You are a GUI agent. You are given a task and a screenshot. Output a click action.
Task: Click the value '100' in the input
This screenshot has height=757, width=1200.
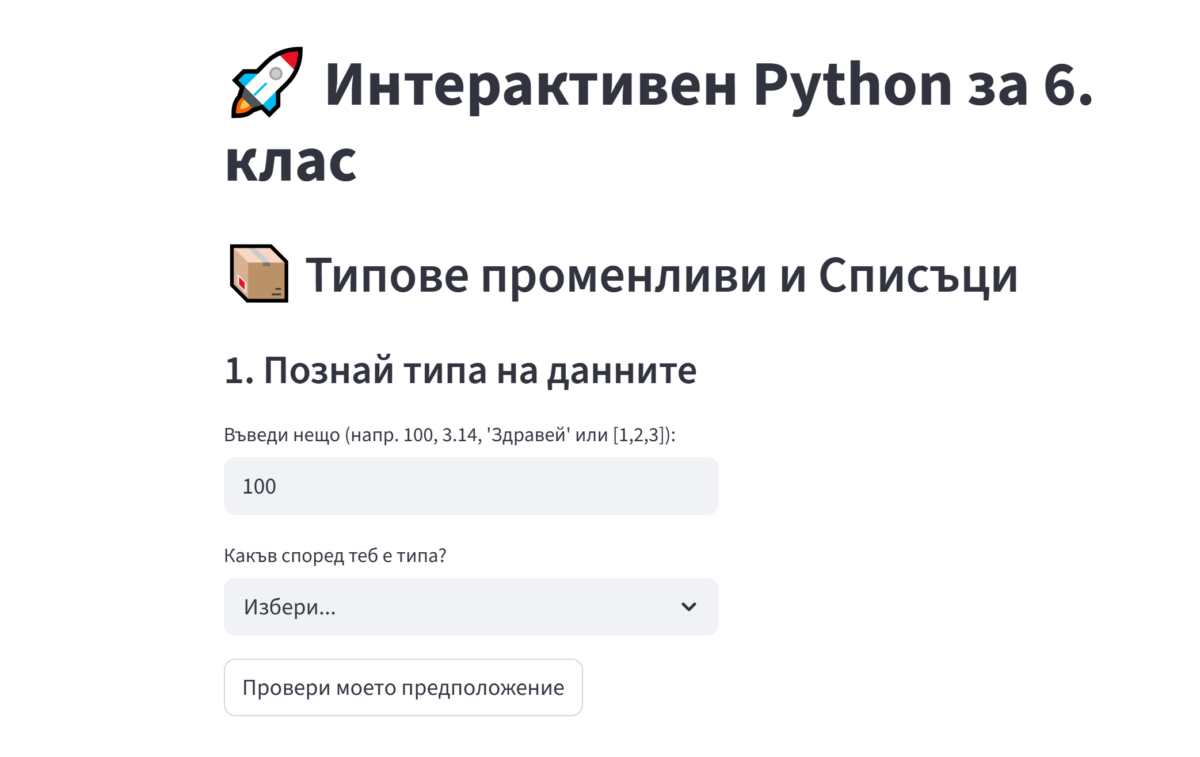pos(260,487)
